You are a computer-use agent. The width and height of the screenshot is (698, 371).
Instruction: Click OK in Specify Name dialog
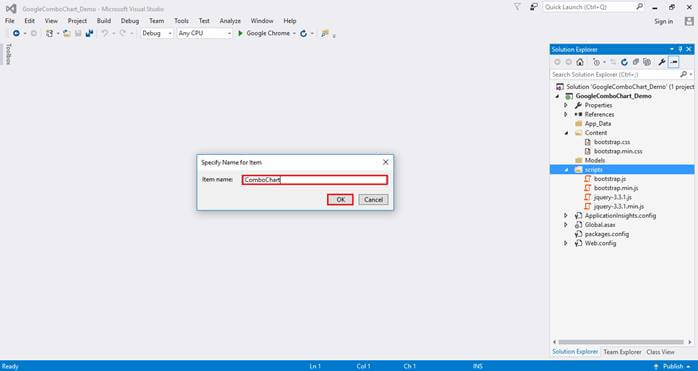coord(340,200)
